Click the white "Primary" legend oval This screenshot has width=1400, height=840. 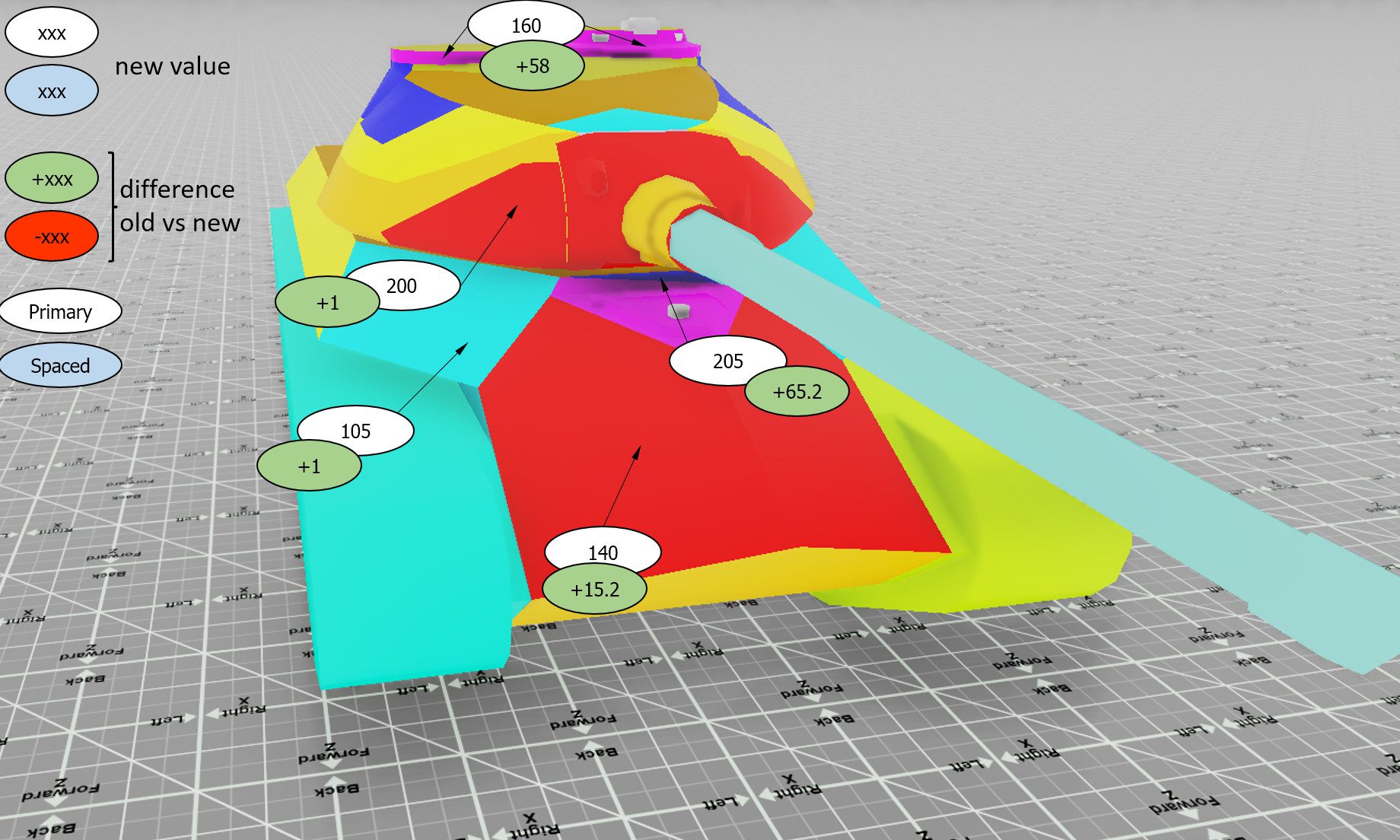coord(60,312)
